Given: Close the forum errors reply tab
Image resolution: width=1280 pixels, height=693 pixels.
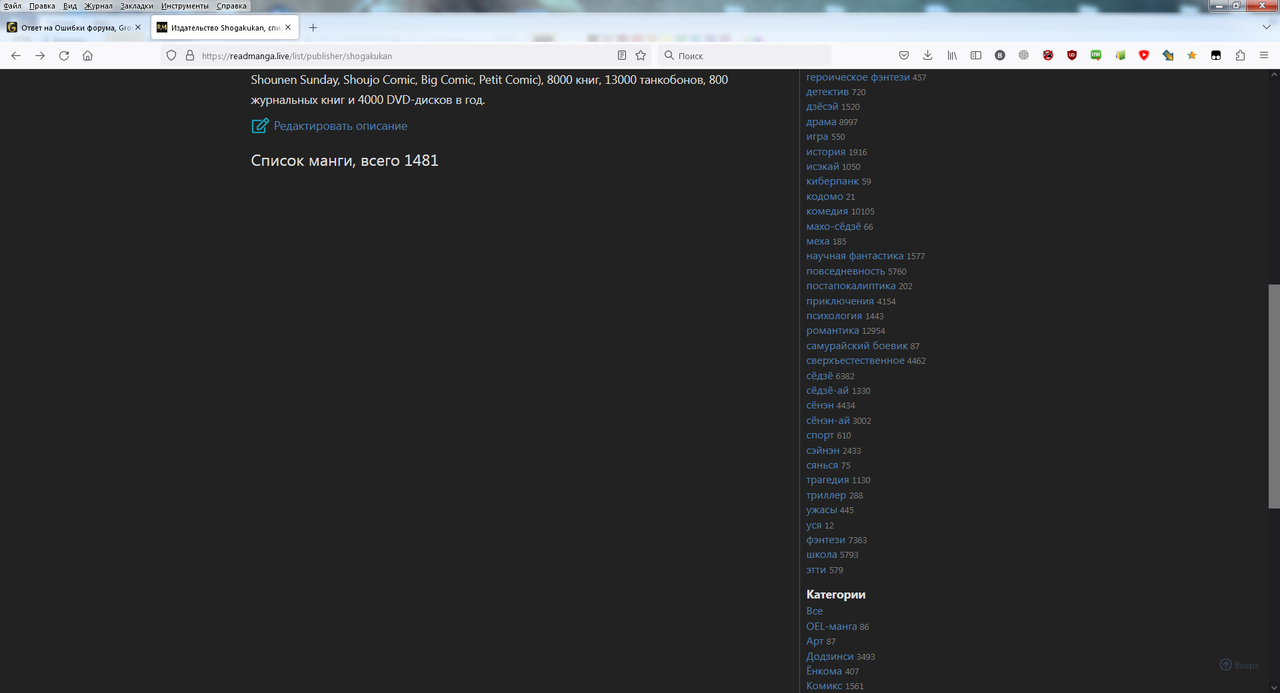Looking at the screenshot, I should click(138, 27).
